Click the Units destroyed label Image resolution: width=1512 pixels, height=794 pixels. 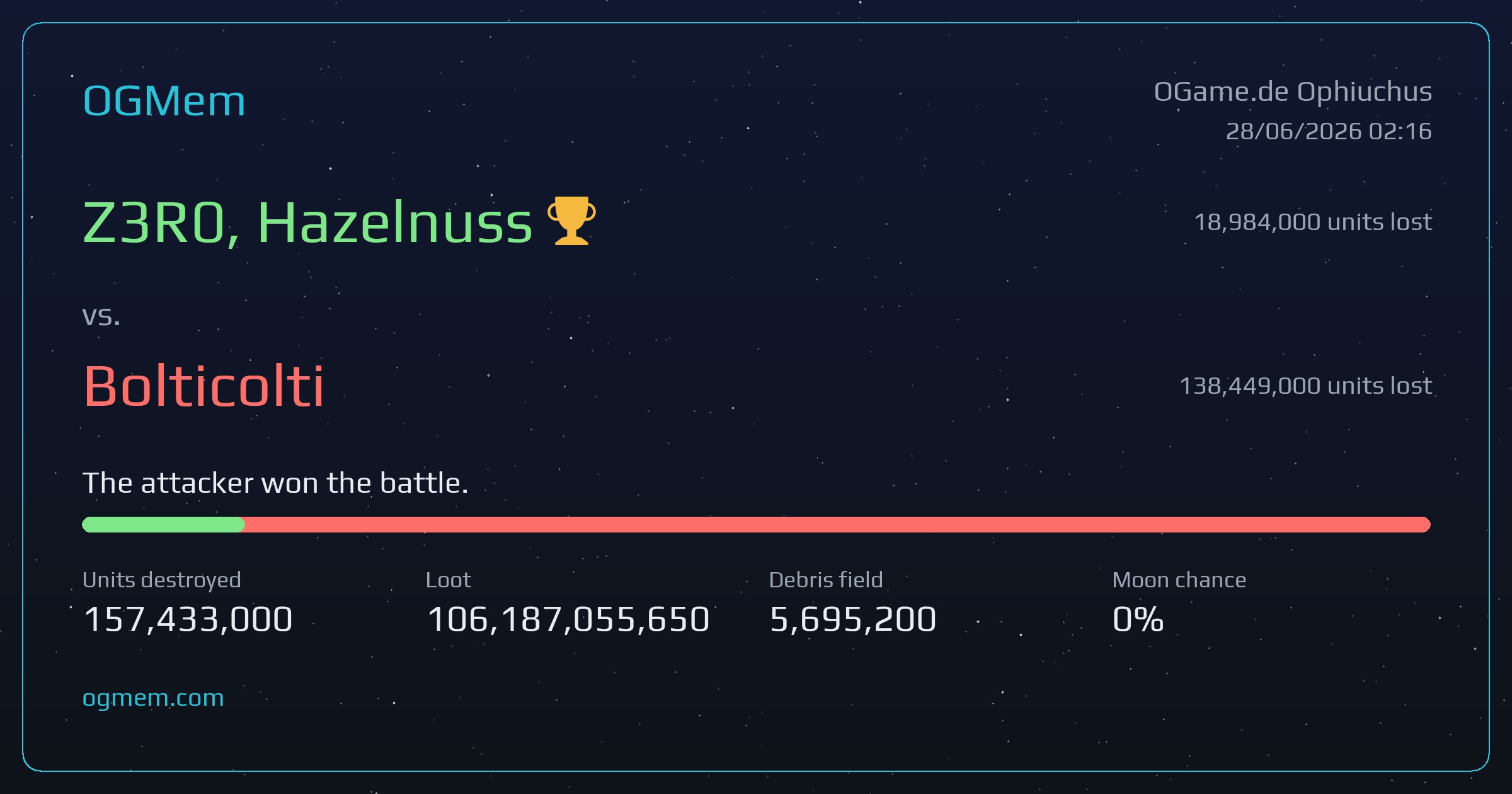point(162,580)
